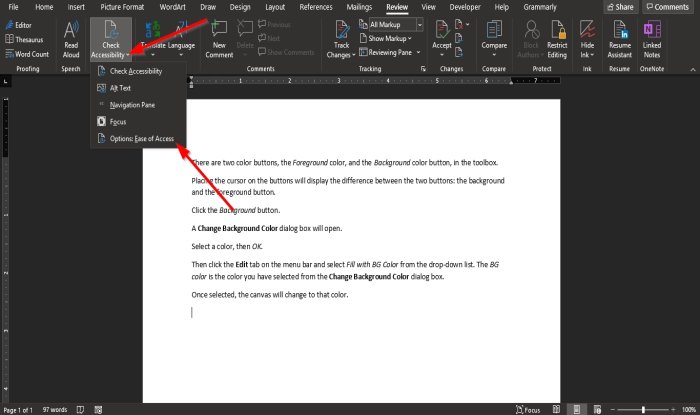Switch to the Mailings tab
Viewport: 700px width, 415px height.
(359, 7)
